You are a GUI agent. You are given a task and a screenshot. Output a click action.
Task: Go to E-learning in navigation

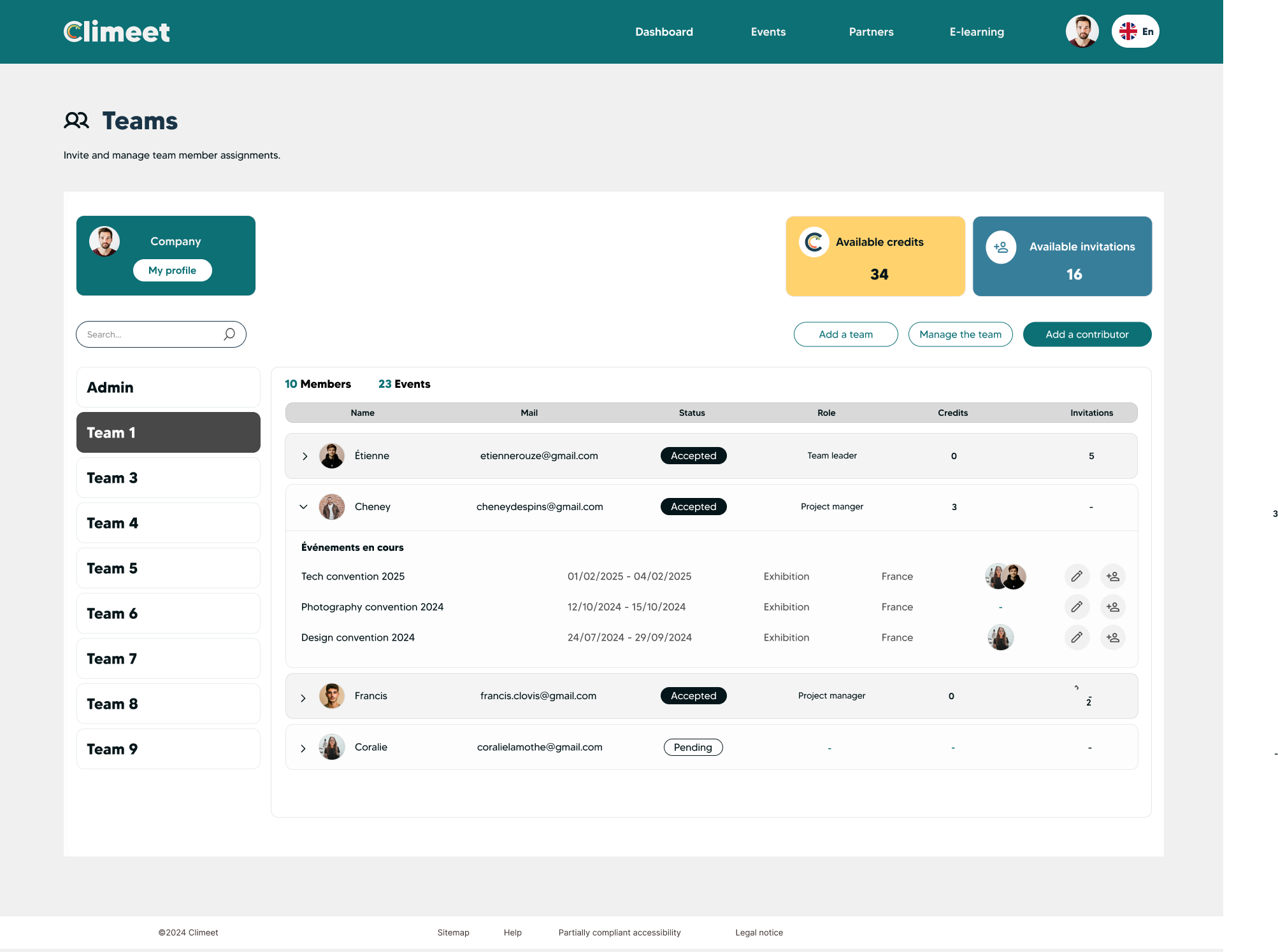[x=976, y=32]
